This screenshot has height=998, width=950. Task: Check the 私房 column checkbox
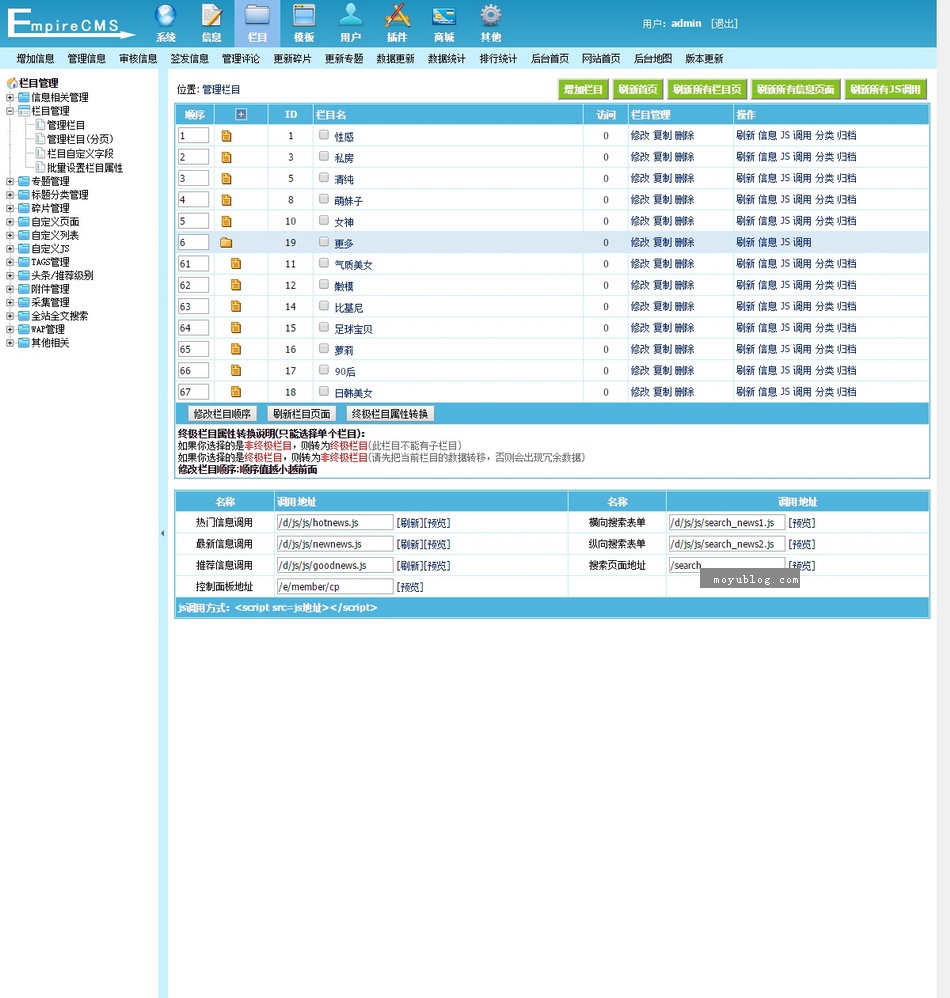[x=324, y=157]
